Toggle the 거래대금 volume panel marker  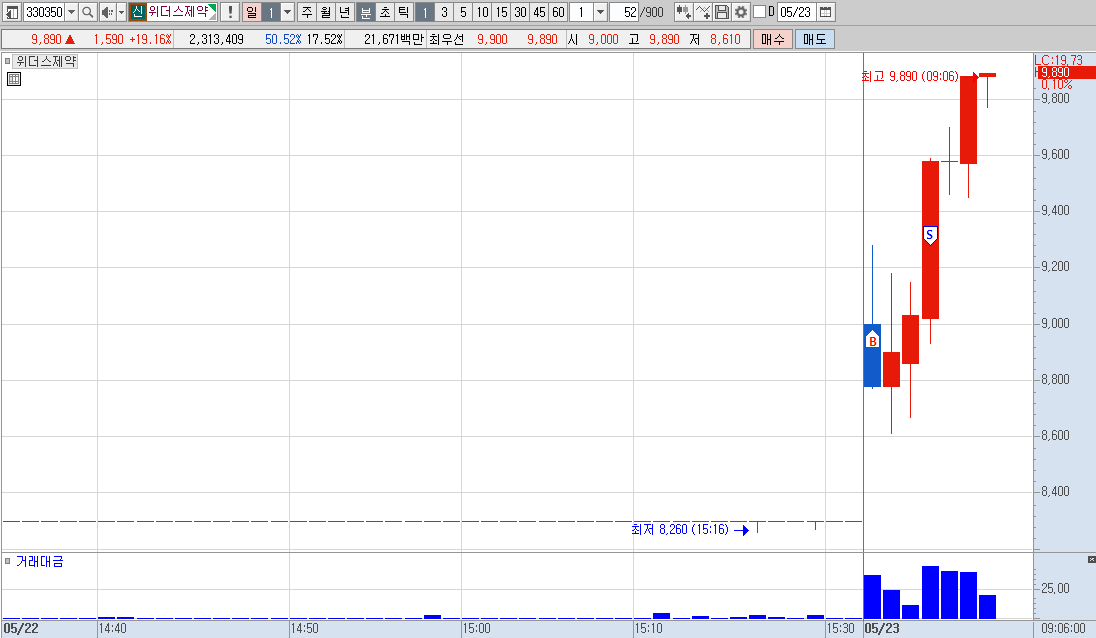[8, 560]
